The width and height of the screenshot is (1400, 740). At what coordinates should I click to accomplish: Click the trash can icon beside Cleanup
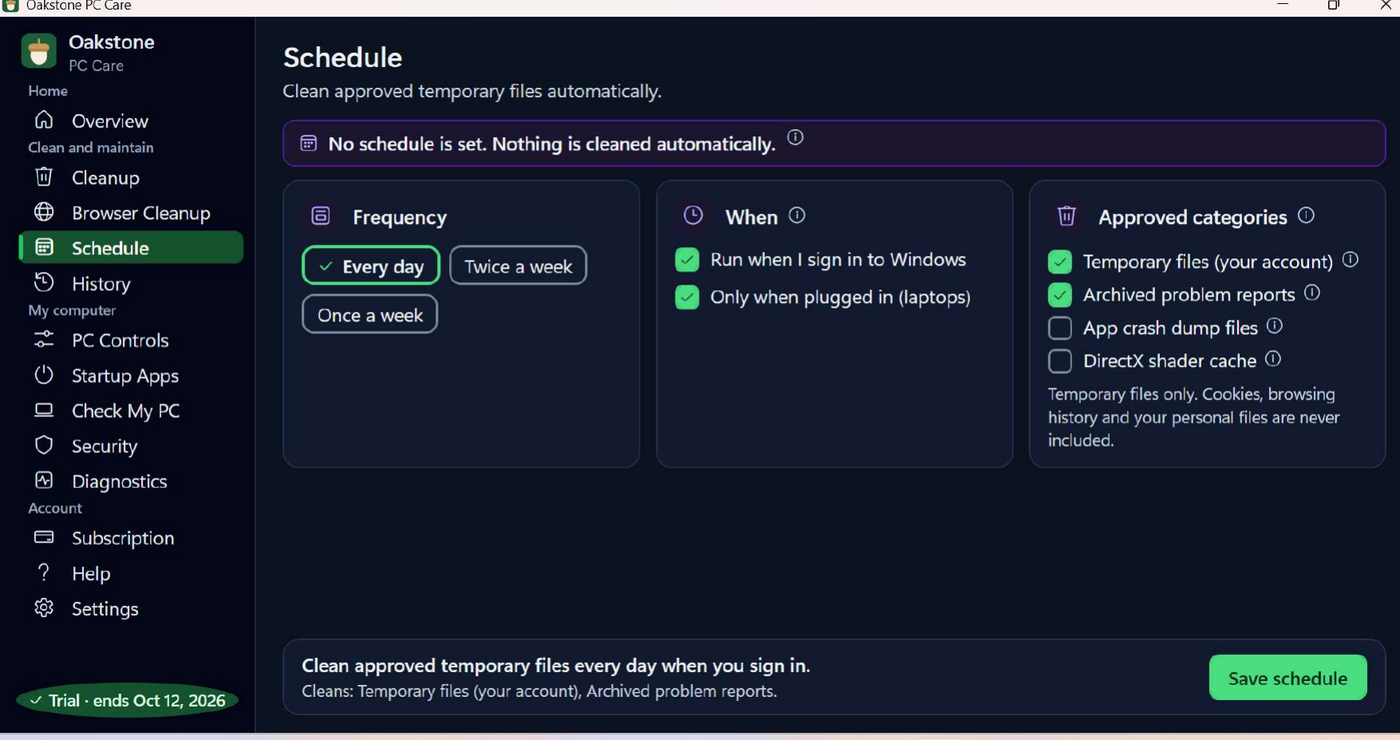44,177
